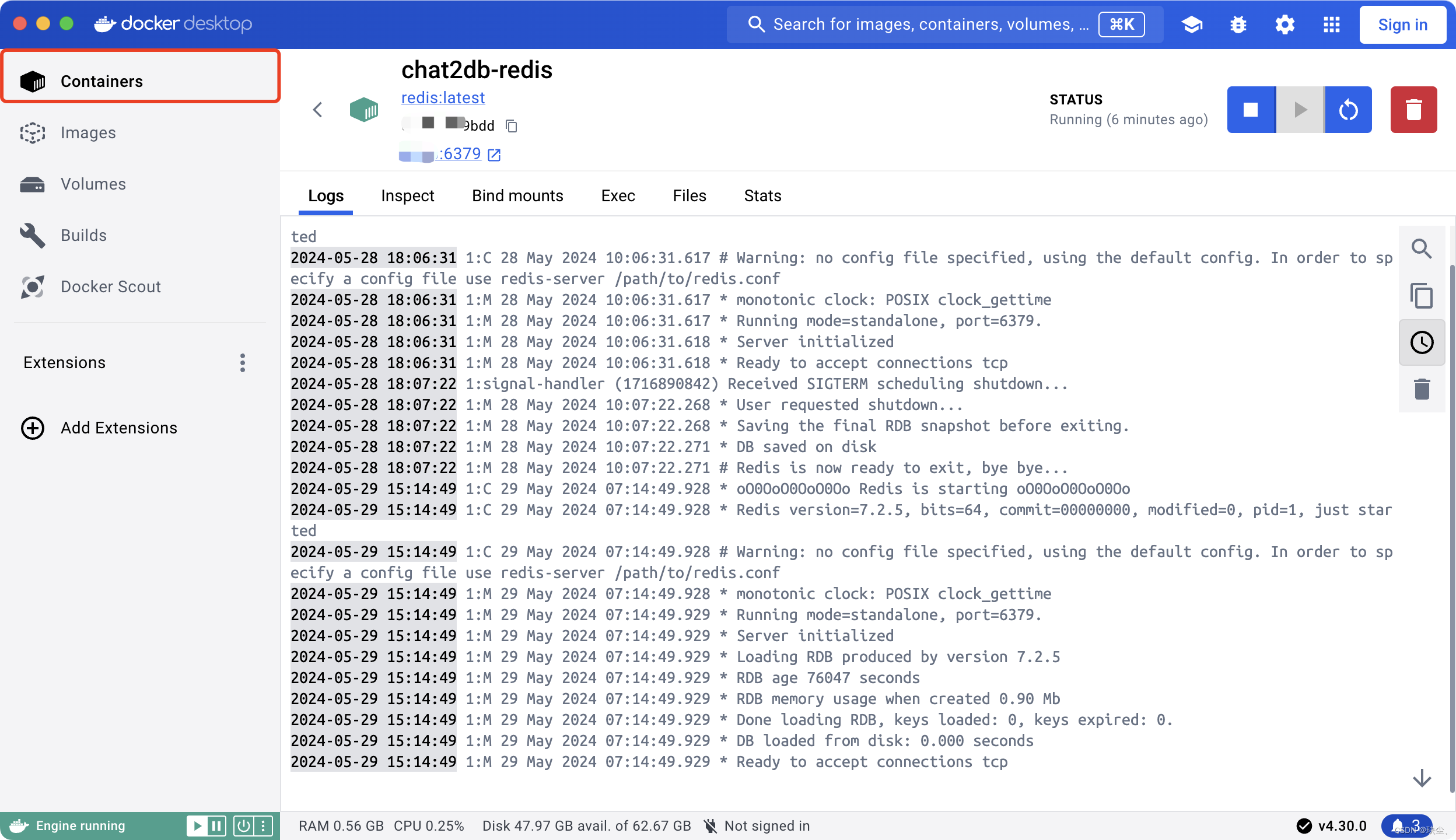Viewport: 1456px width, 840px height.
Task: Open the redis:latest image link
Action: (443, 97)
